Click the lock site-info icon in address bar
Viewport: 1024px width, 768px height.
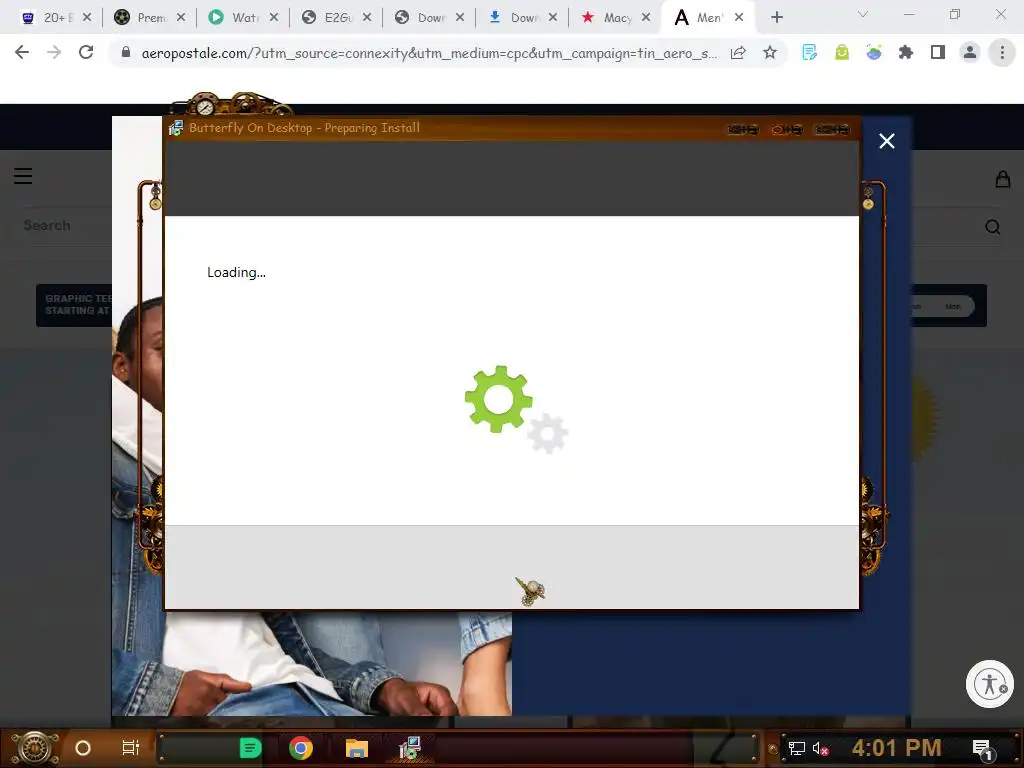click(x=126, y=52)
